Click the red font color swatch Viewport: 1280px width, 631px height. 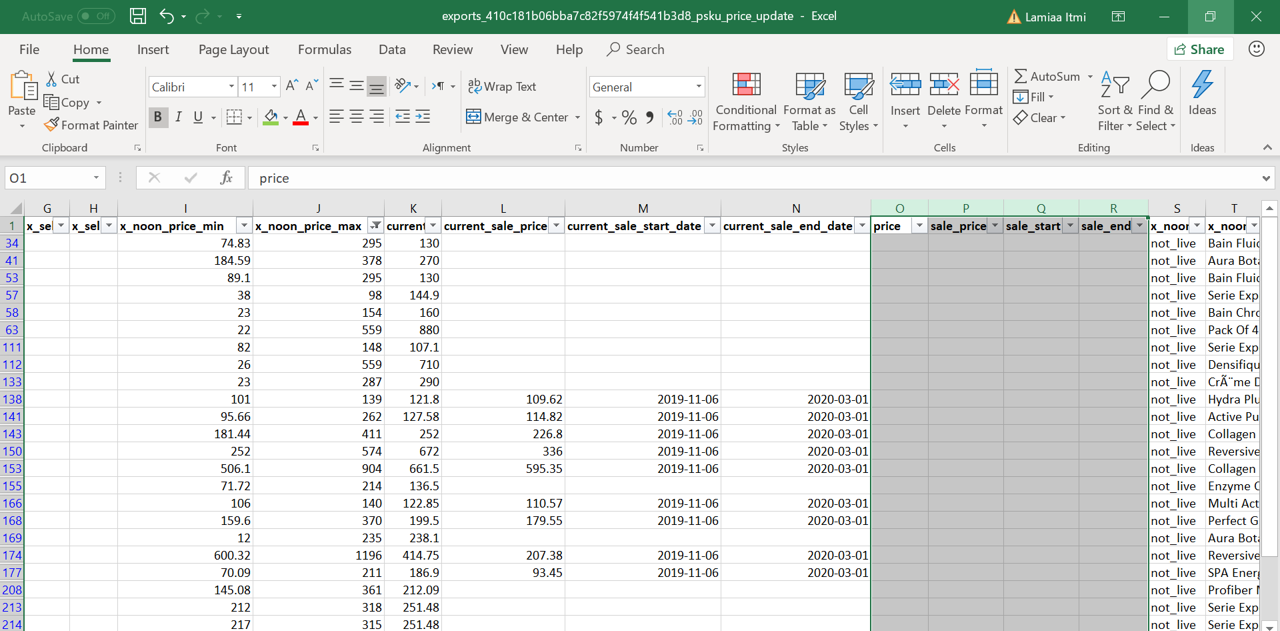(x=300, y=117)
